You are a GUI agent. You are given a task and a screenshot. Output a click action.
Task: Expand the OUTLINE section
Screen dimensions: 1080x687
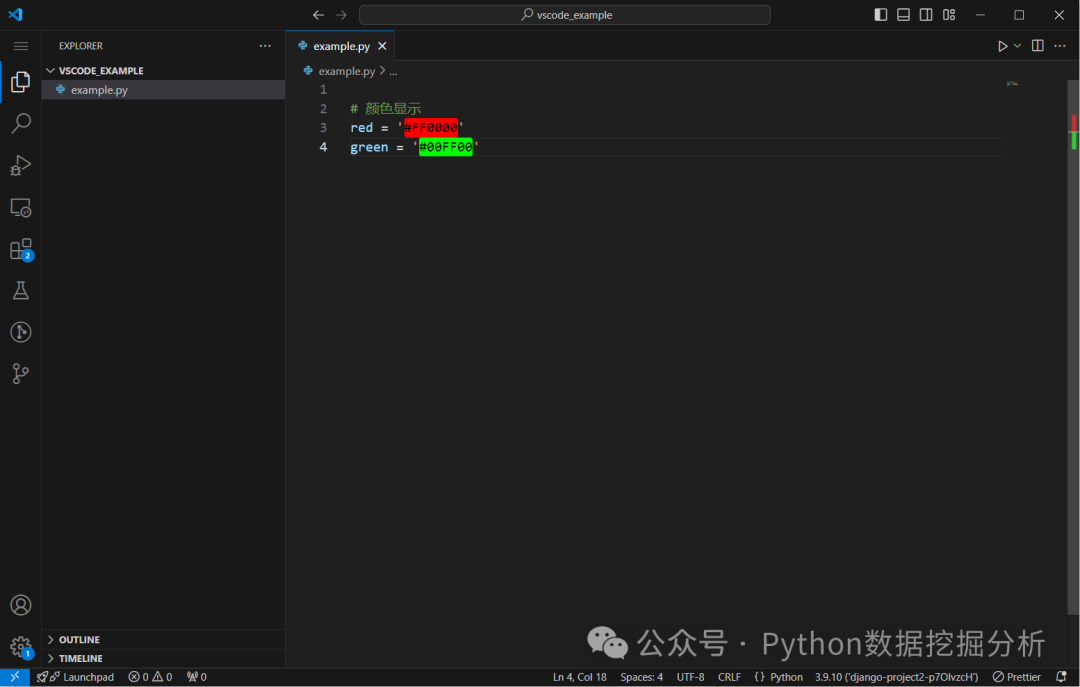pyautogui.click(x=163, y=639)
